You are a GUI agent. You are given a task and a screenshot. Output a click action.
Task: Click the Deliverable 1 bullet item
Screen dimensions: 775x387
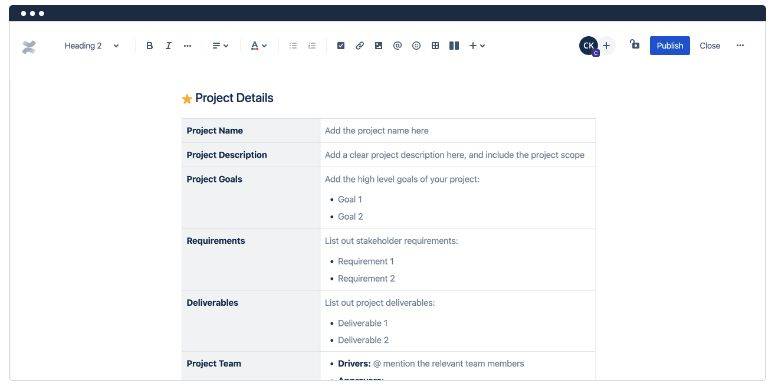363,323
